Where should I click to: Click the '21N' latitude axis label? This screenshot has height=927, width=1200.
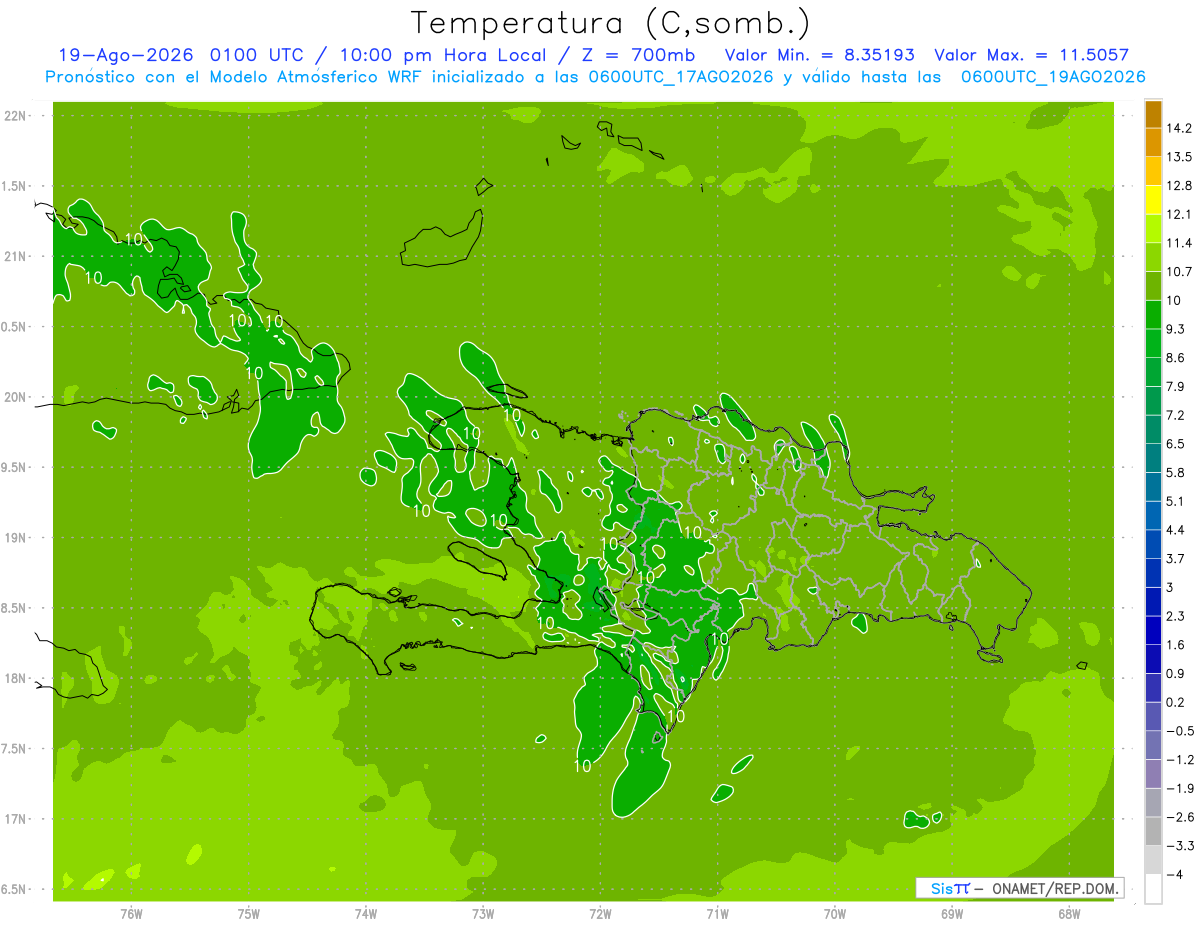click(16, 257)
